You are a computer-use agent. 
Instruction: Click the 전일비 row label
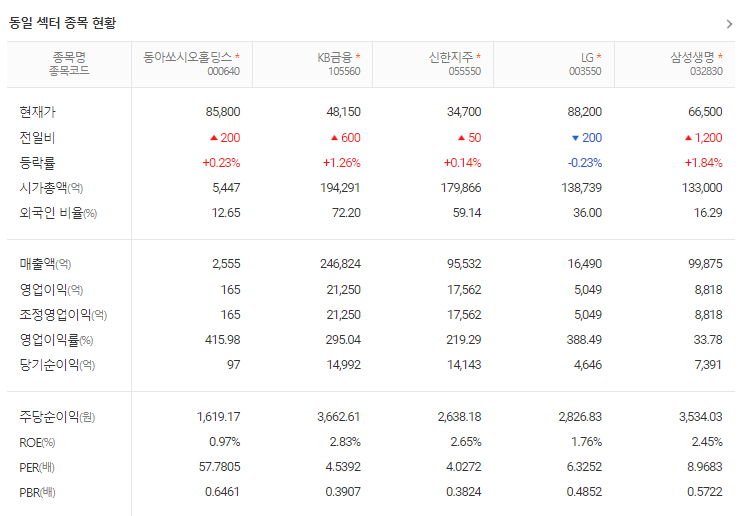click(37, 138)
